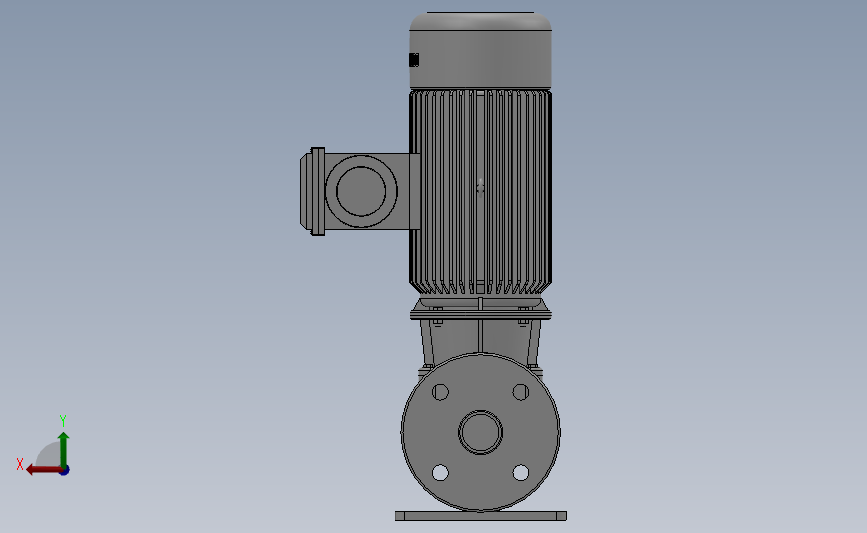Screen dimensions: 867x533
Task: Select the circular port on the terminal box
Action: (x=361, y=191)
